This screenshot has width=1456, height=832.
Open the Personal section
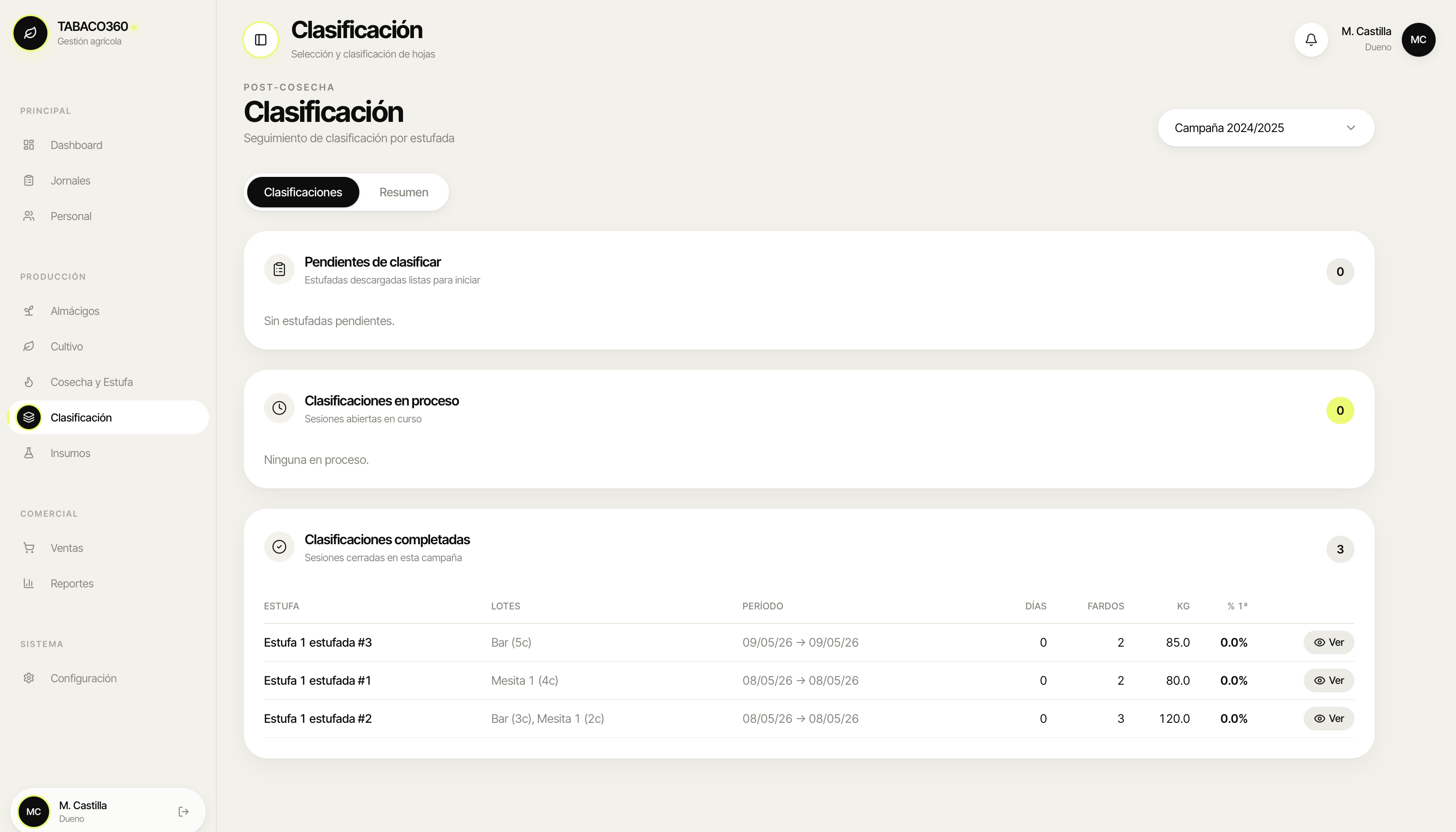click(x=109, y=216)
